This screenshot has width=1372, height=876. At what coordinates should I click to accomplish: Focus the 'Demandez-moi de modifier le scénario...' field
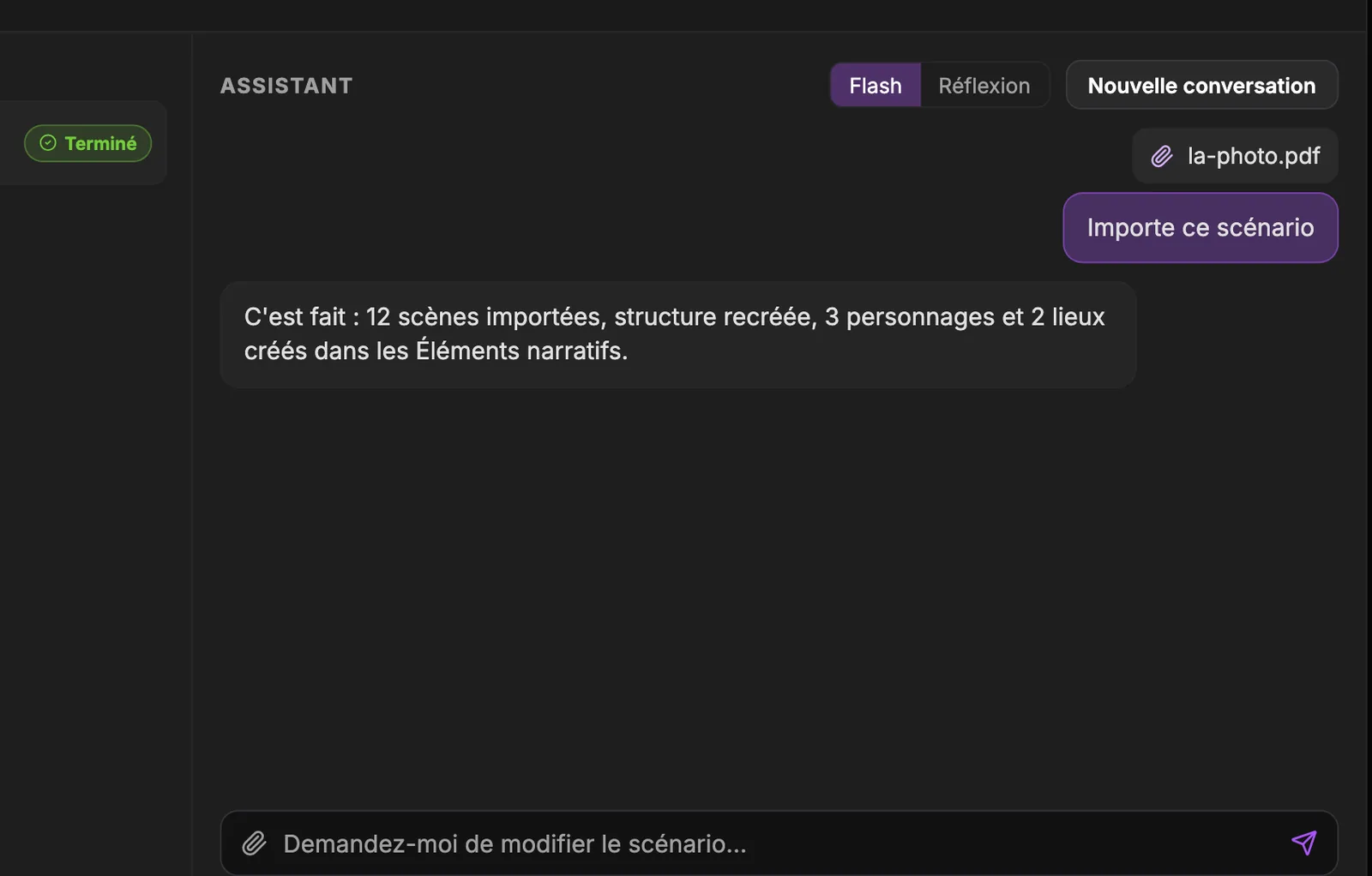click(x=779, y=843)
